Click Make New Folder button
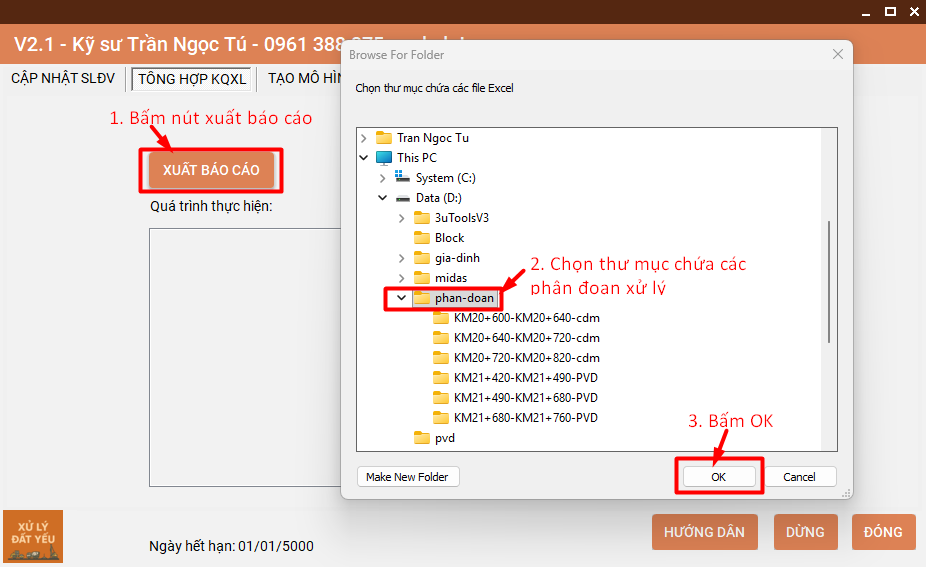 (407, 477)
